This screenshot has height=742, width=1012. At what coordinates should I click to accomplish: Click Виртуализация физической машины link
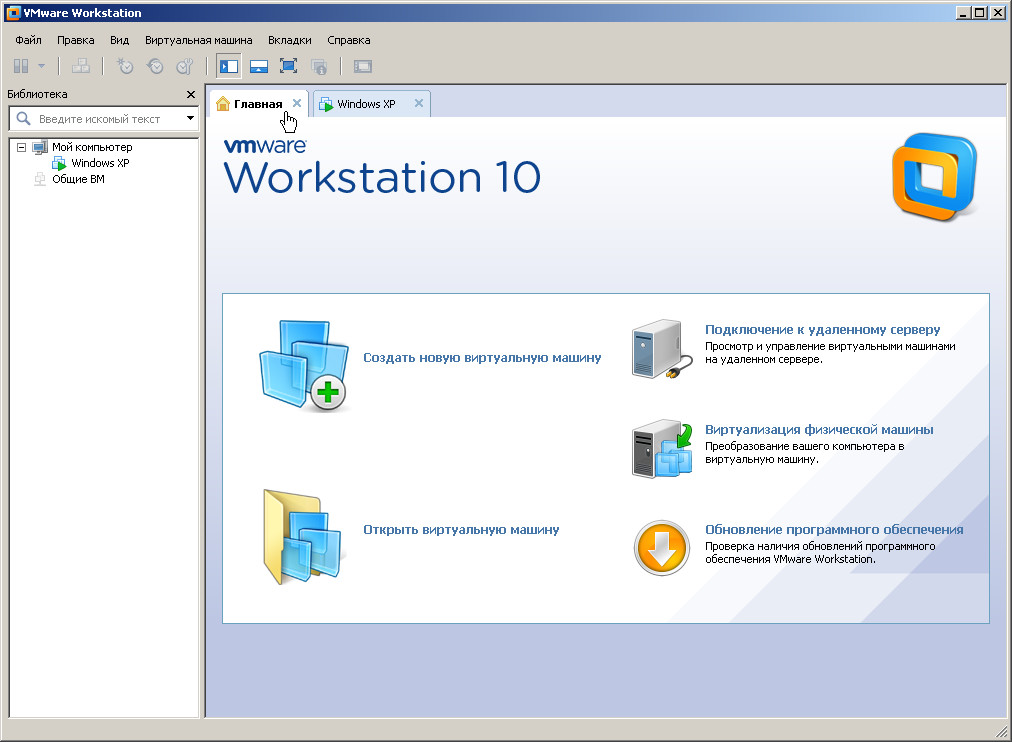(x=819, y=430)
